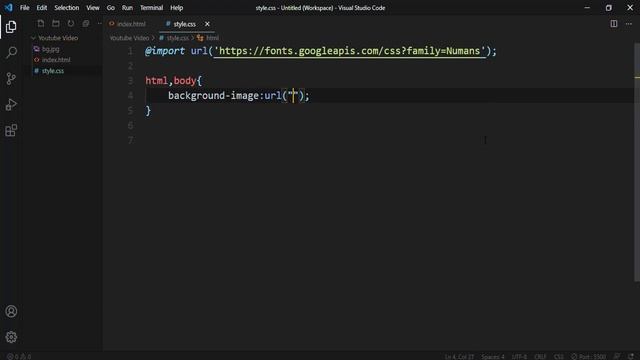Click the Go Live Port 5500 status item
This screenshot has height=360, width=640.
[588, 357]
